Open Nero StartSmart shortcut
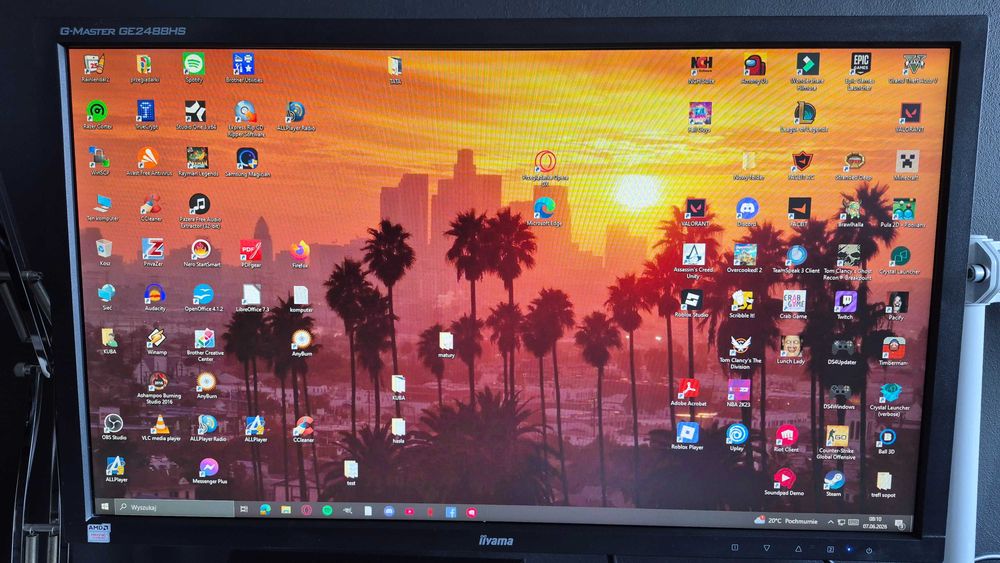 (x=202, y=252)
